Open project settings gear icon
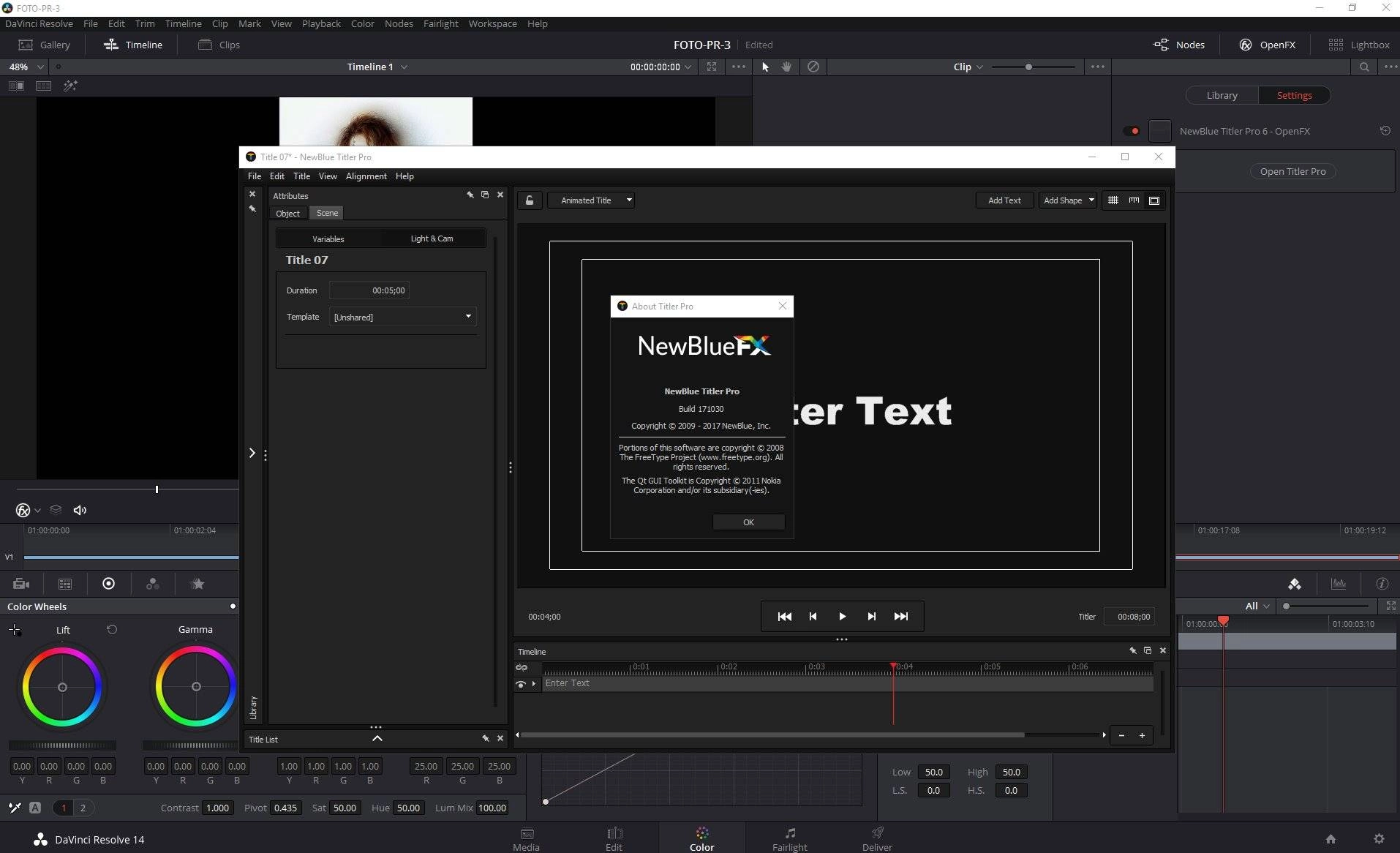Image resolution: width=1400 pixels, height=853 pixels. point(1379,839)
